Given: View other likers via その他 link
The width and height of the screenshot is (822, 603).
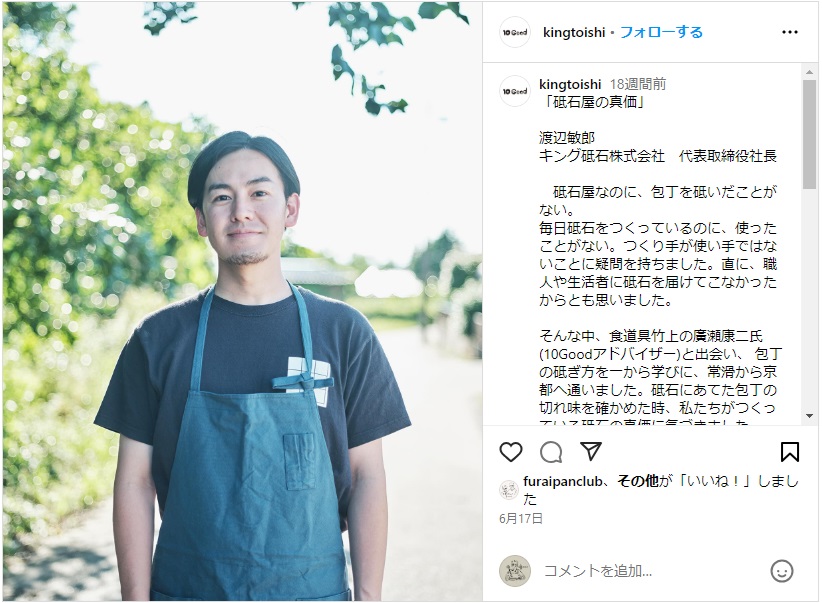Looking at the screenshot, I should 637,481.
